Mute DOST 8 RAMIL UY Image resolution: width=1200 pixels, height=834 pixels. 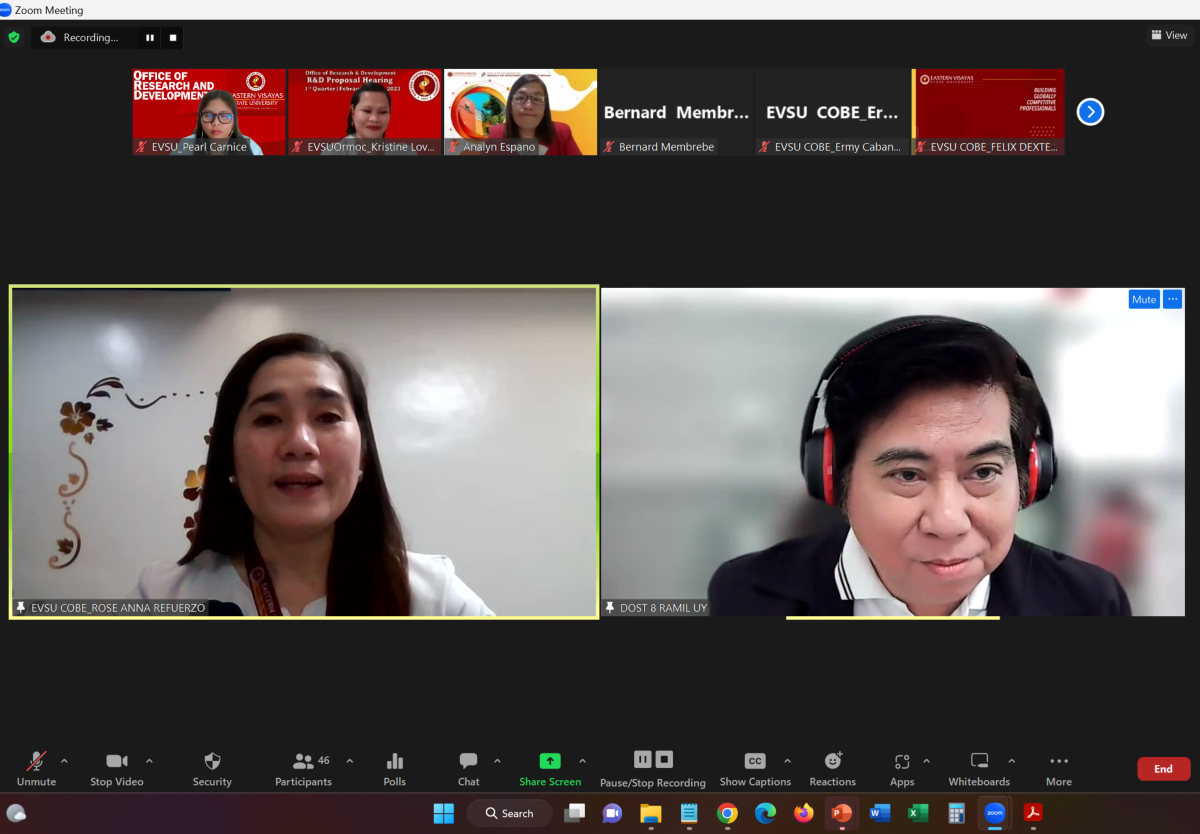click(1144, 299)
